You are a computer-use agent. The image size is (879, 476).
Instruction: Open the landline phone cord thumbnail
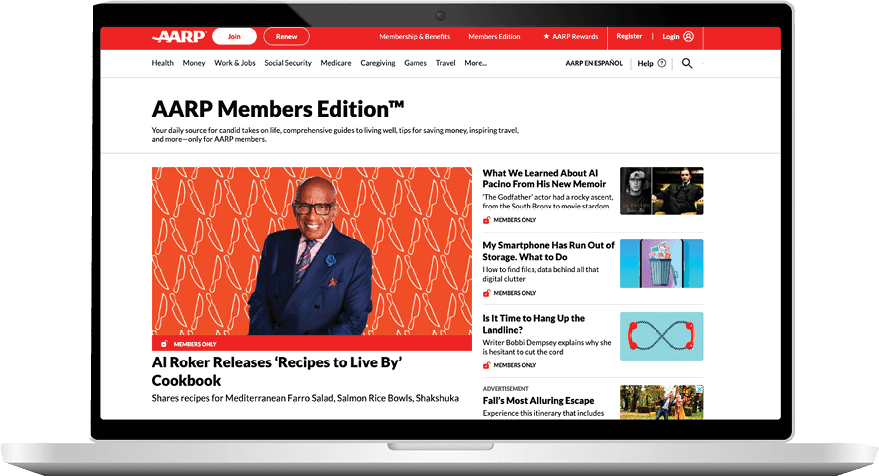[661, 336]
